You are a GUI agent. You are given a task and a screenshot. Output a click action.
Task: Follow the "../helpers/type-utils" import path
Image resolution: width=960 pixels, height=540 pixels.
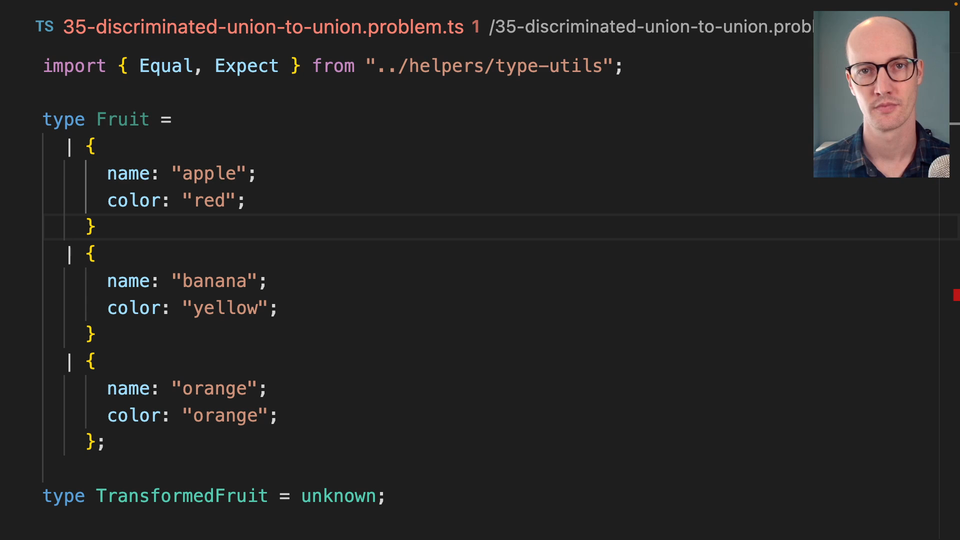coord(488,66)
